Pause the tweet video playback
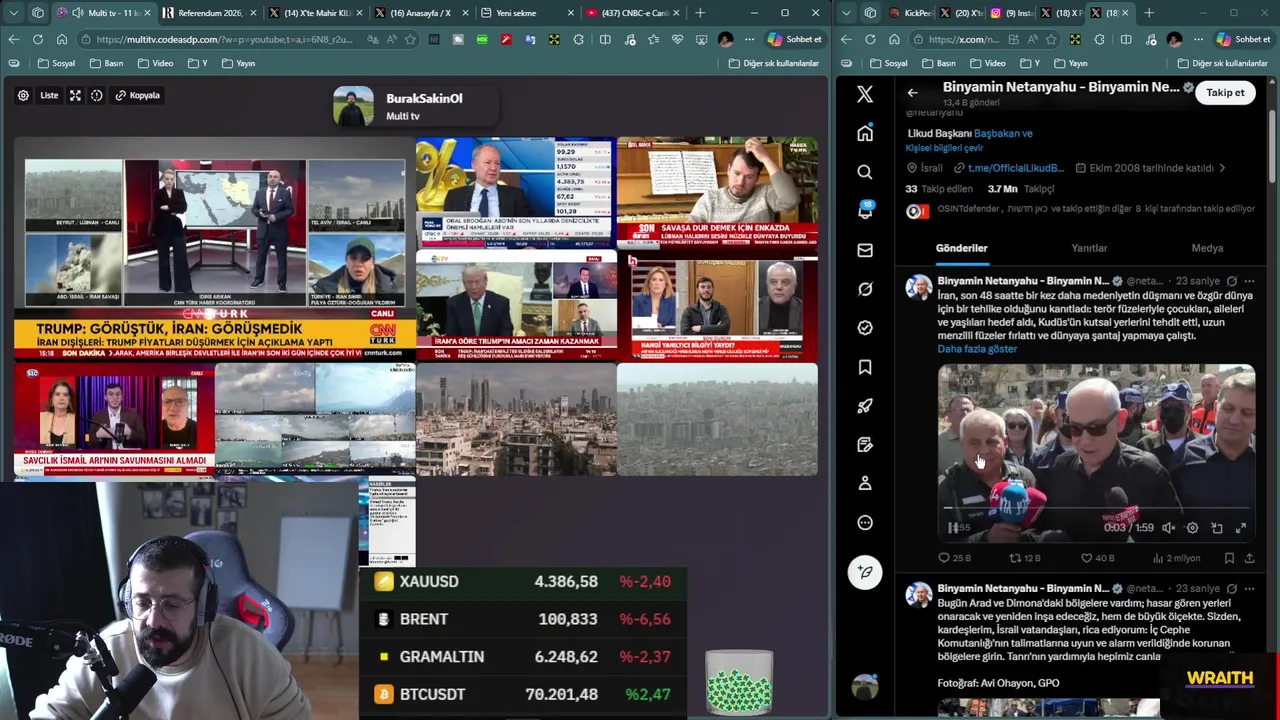 [953, 527]
